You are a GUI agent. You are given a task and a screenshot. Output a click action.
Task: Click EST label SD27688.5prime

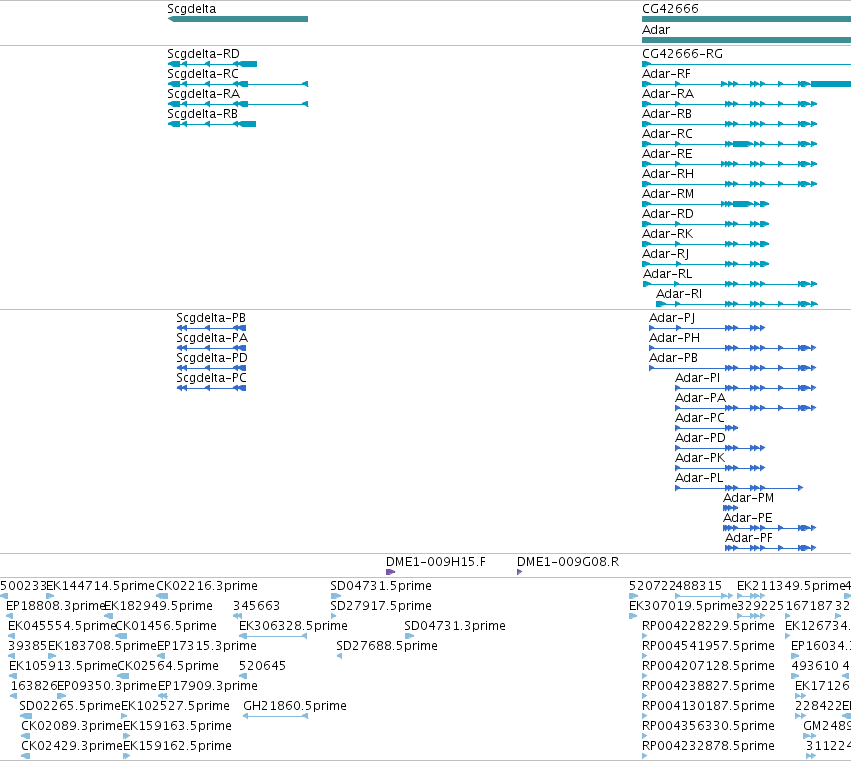coord(387,646)
